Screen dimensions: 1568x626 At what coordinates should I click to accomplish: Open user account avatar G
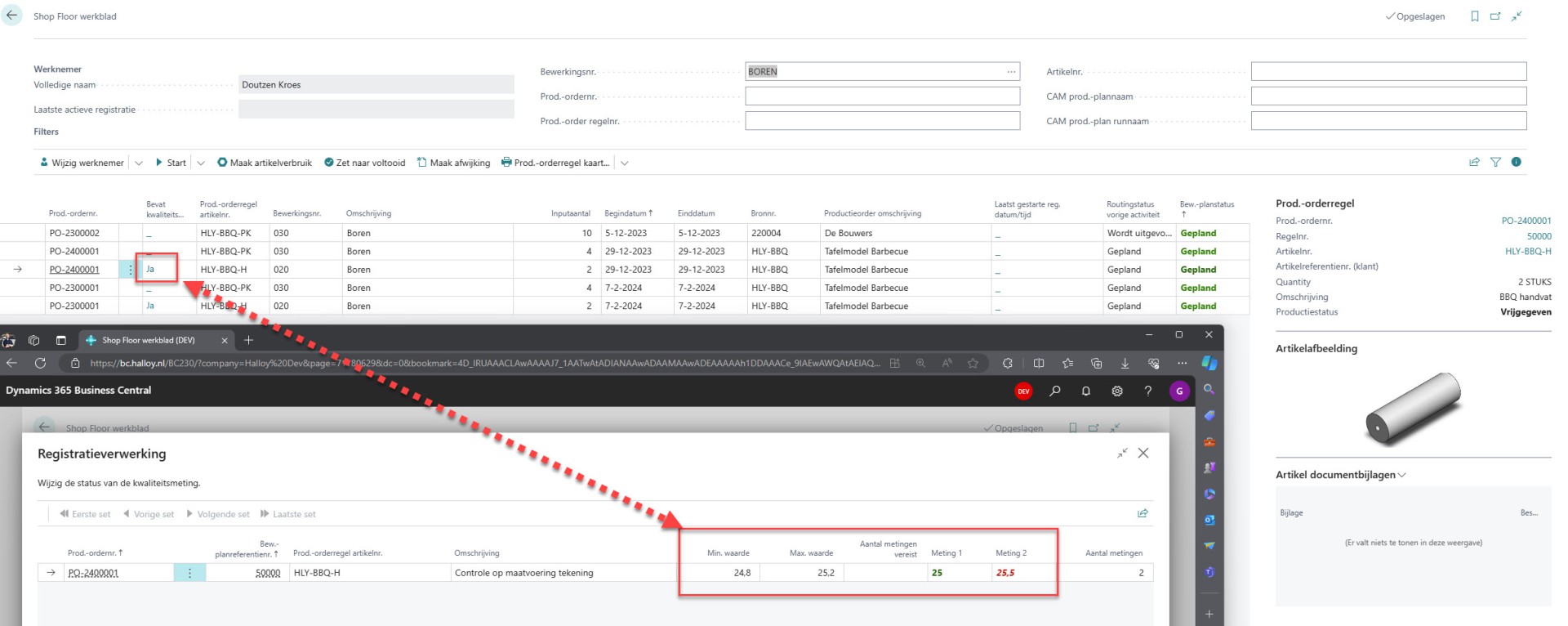(1179, 391)
